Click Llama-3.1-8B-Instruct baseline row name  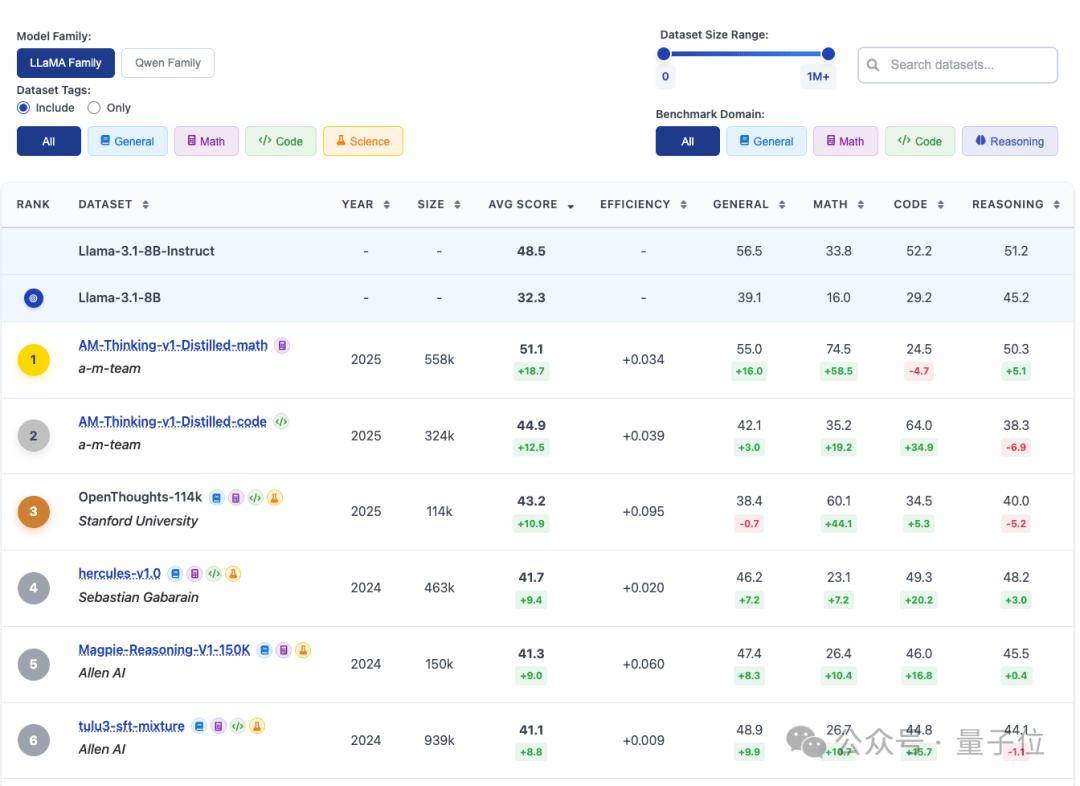[146, 251]
